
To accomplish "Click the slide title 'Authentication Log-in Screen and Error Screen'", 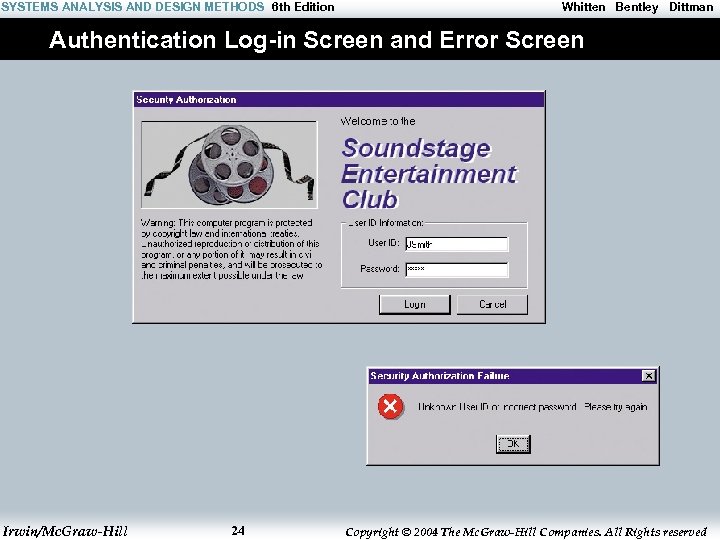I will click(x=316, y=40).
